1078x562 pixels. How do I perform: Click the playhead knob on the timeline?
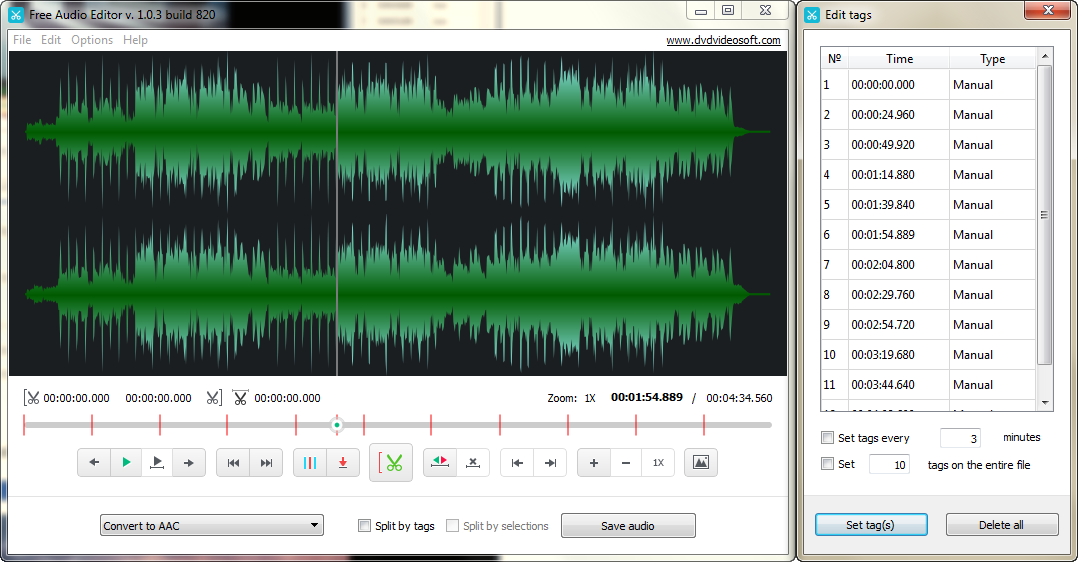(336, 425)
